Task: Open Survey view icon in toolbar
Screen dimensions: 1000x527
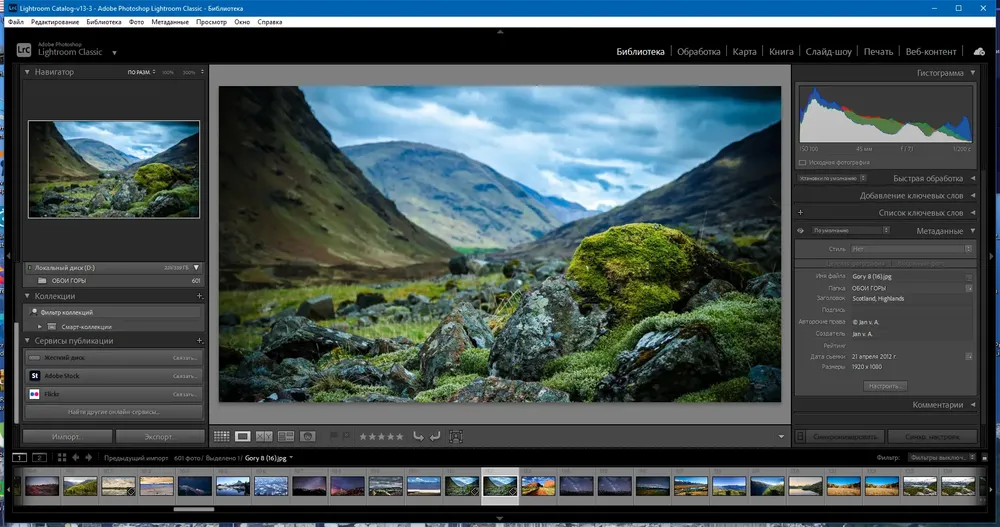Action: click(x=286, y=436)
